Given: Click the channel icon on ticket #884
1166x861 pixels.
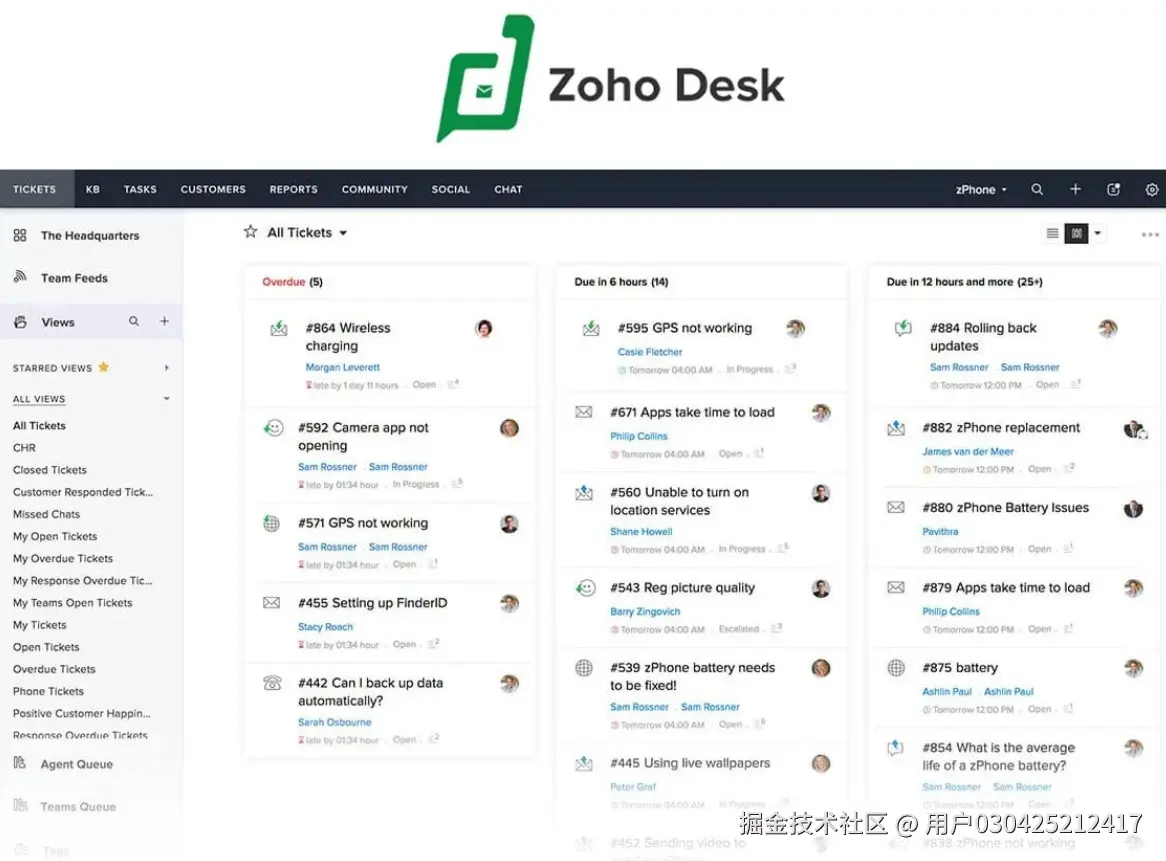Looking at the screenshot, I should click(x=904, y=328).
